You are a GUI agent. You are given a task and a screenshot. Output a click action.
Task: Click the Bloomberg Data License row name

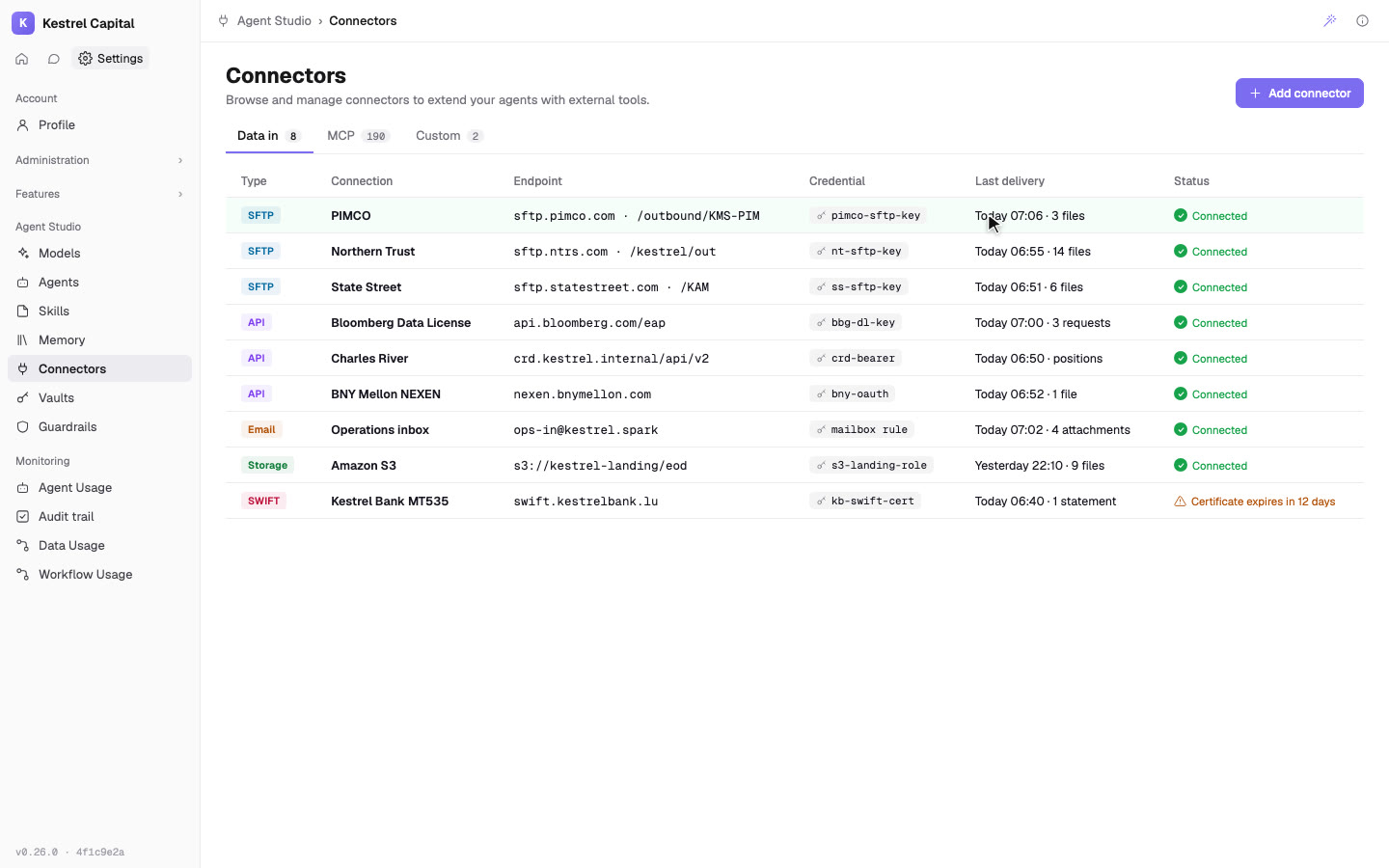pos(400,323)
